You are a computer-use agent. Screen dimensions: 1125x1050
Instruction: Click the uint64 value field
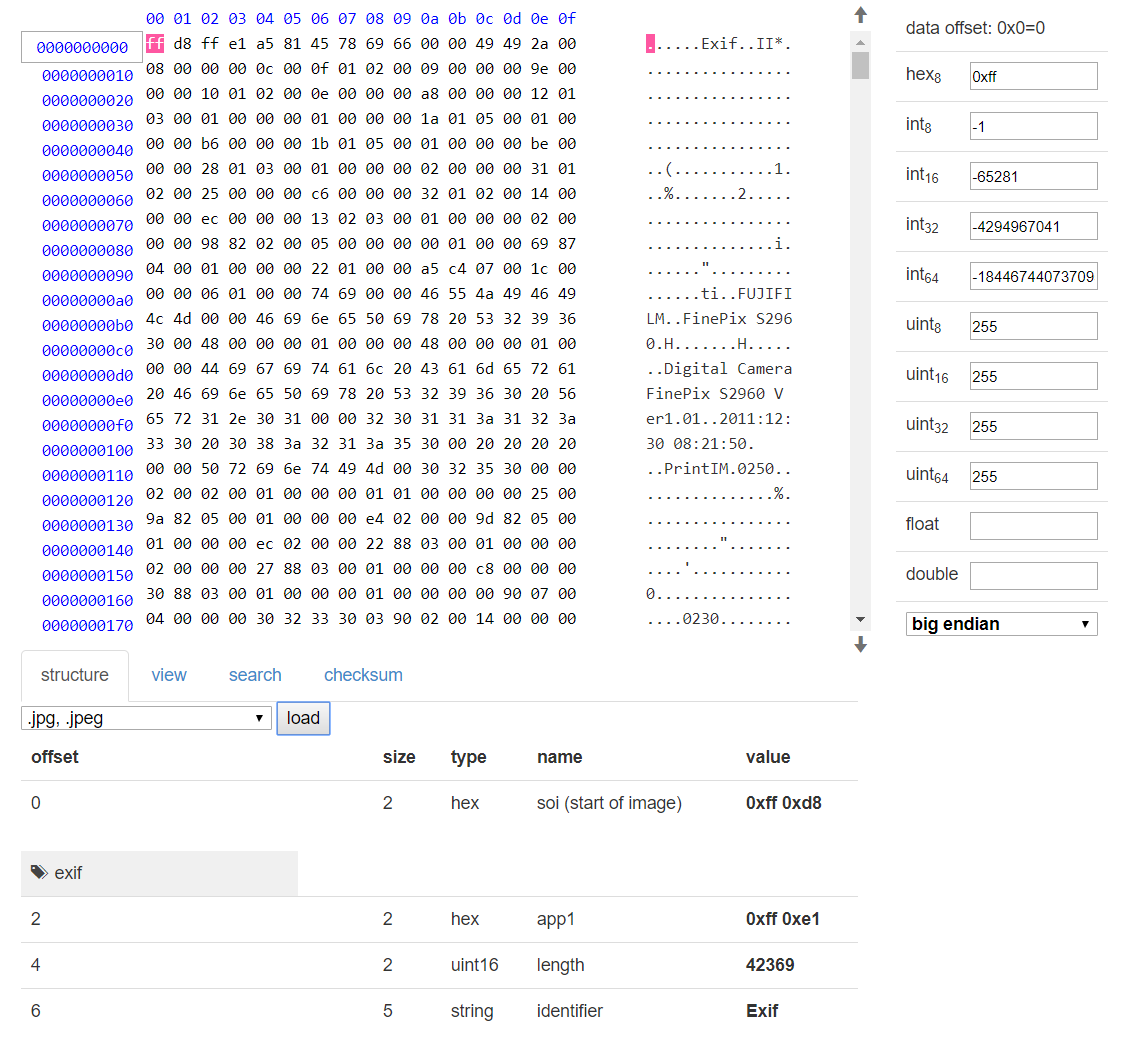(1033, 476)
